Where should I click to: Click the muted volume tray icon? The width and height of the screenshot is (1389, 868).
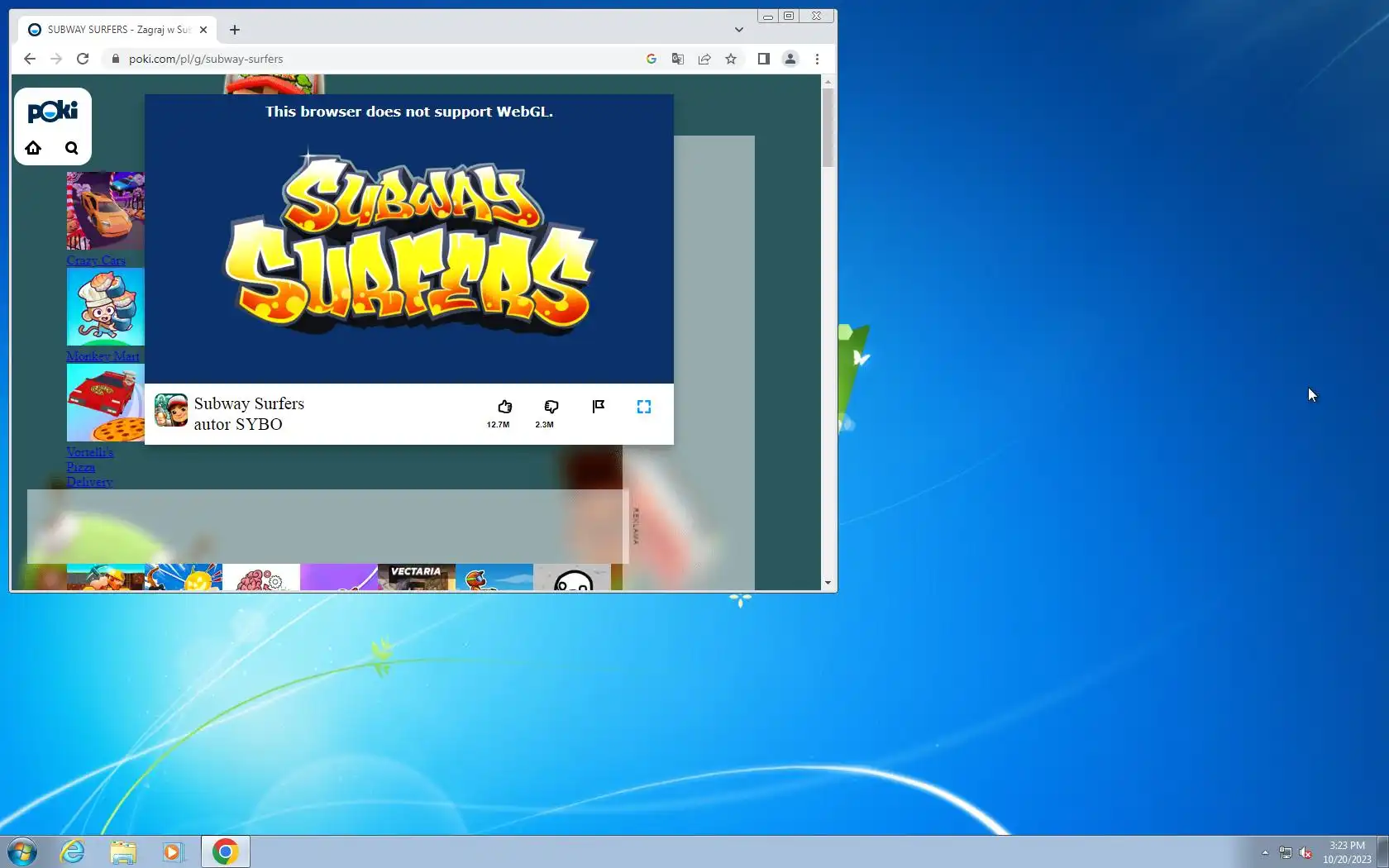(x=1305, y=853)
